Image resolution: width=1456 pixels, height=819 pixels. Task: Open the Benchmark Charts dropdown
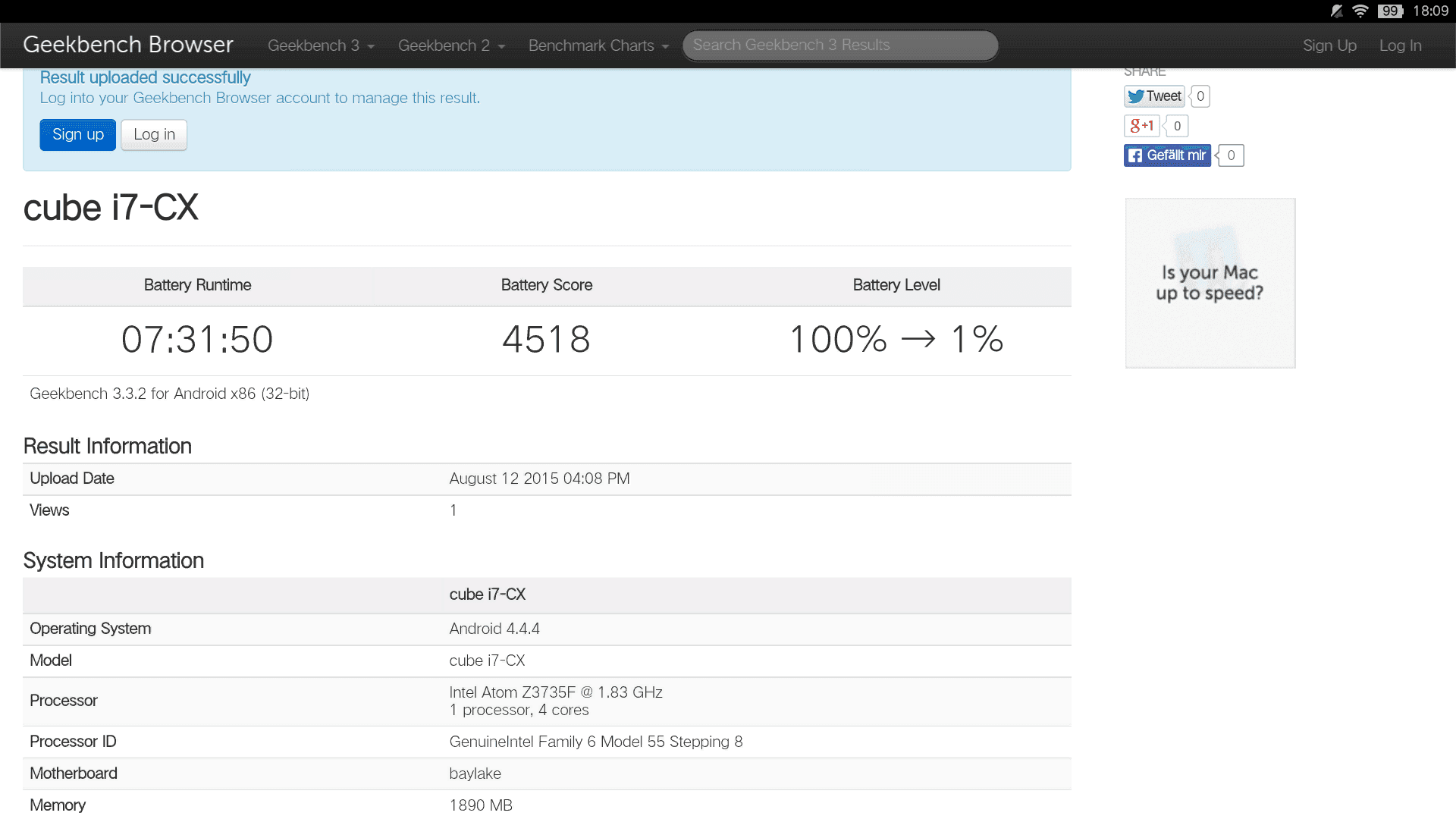598,45
